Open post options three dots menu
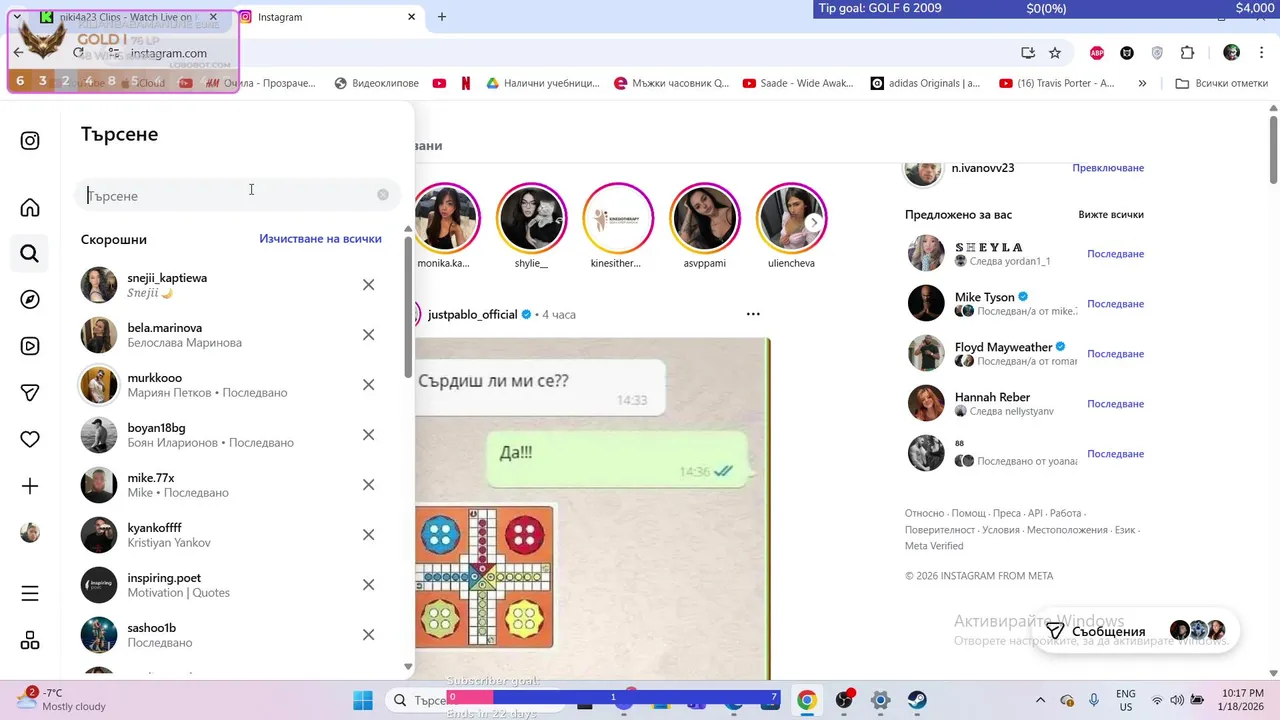 click(753, 314)
